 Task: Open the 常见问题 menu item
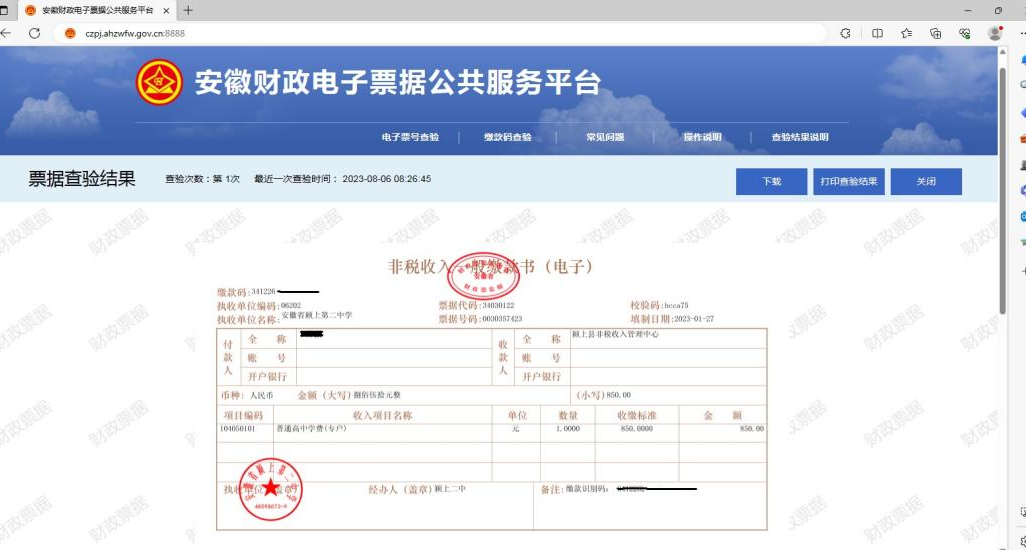point(605,137)
